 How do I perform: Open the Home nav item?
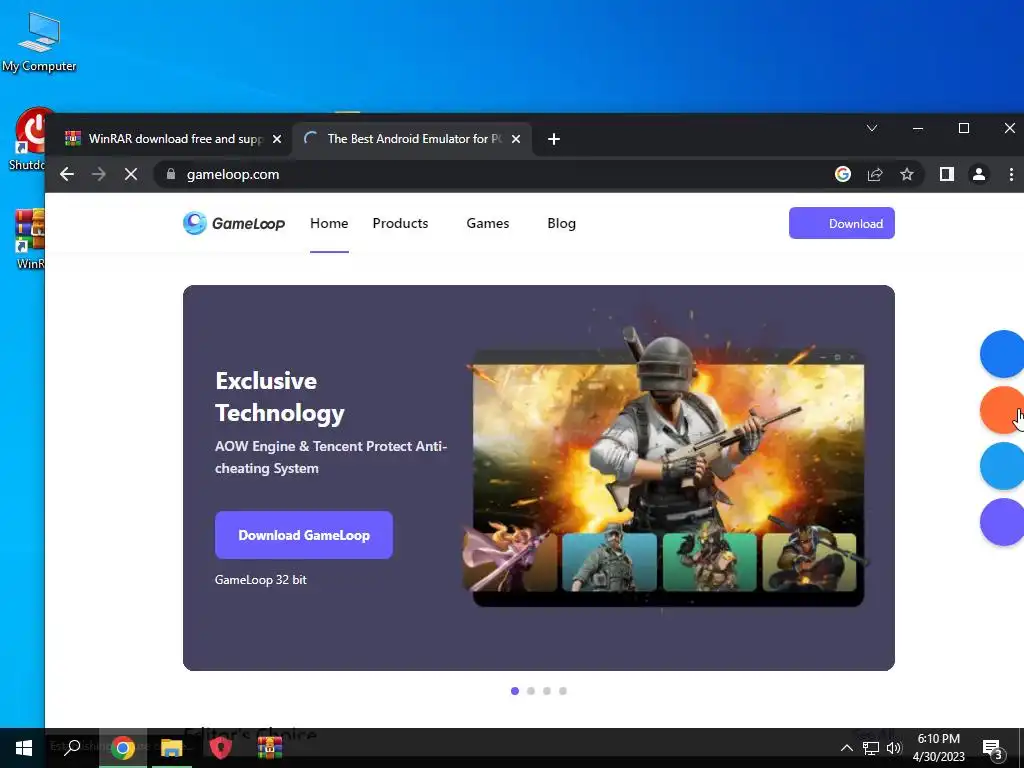pos(329,223)
